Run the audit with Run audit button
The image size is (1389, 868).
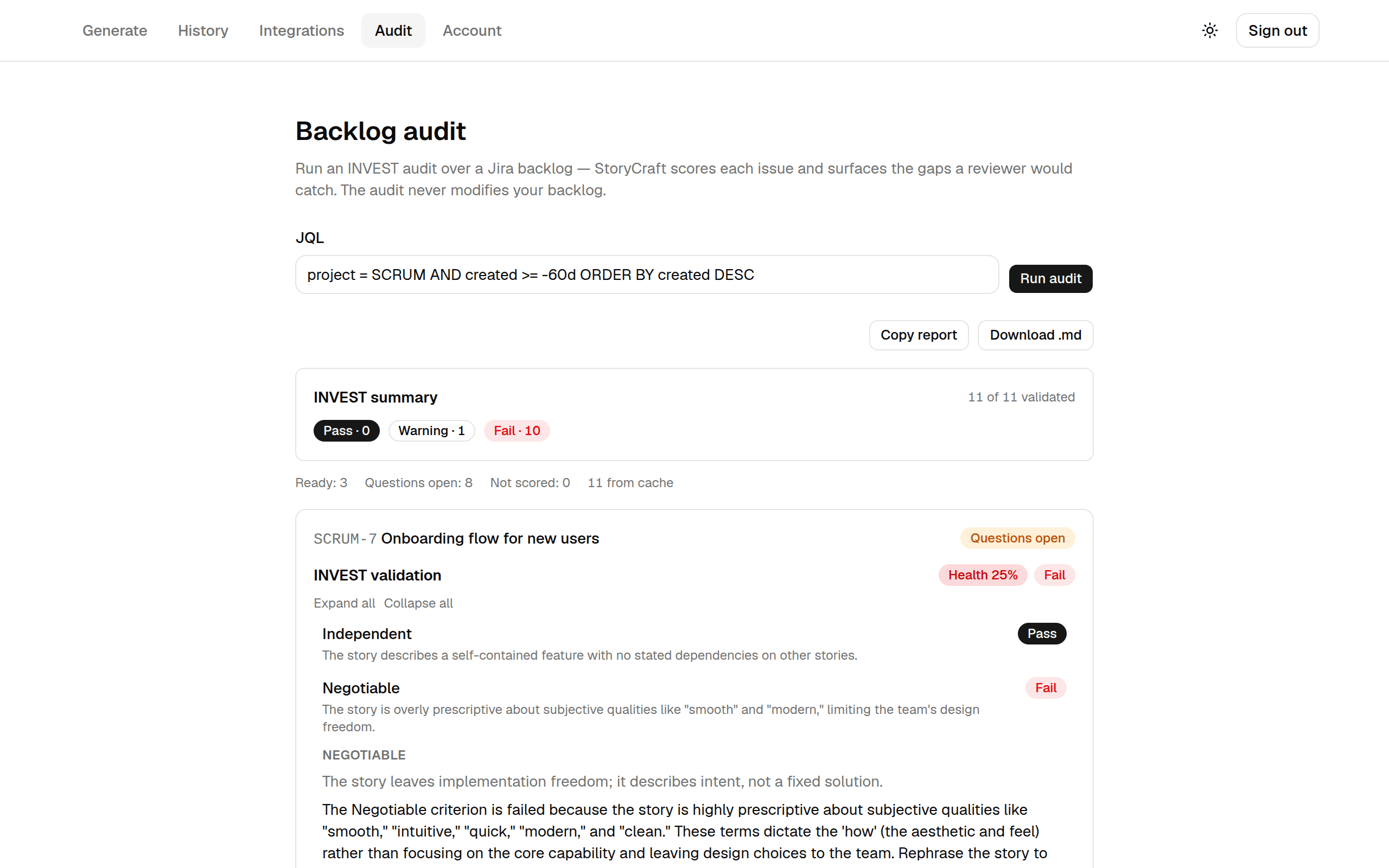pos(1050,278)
